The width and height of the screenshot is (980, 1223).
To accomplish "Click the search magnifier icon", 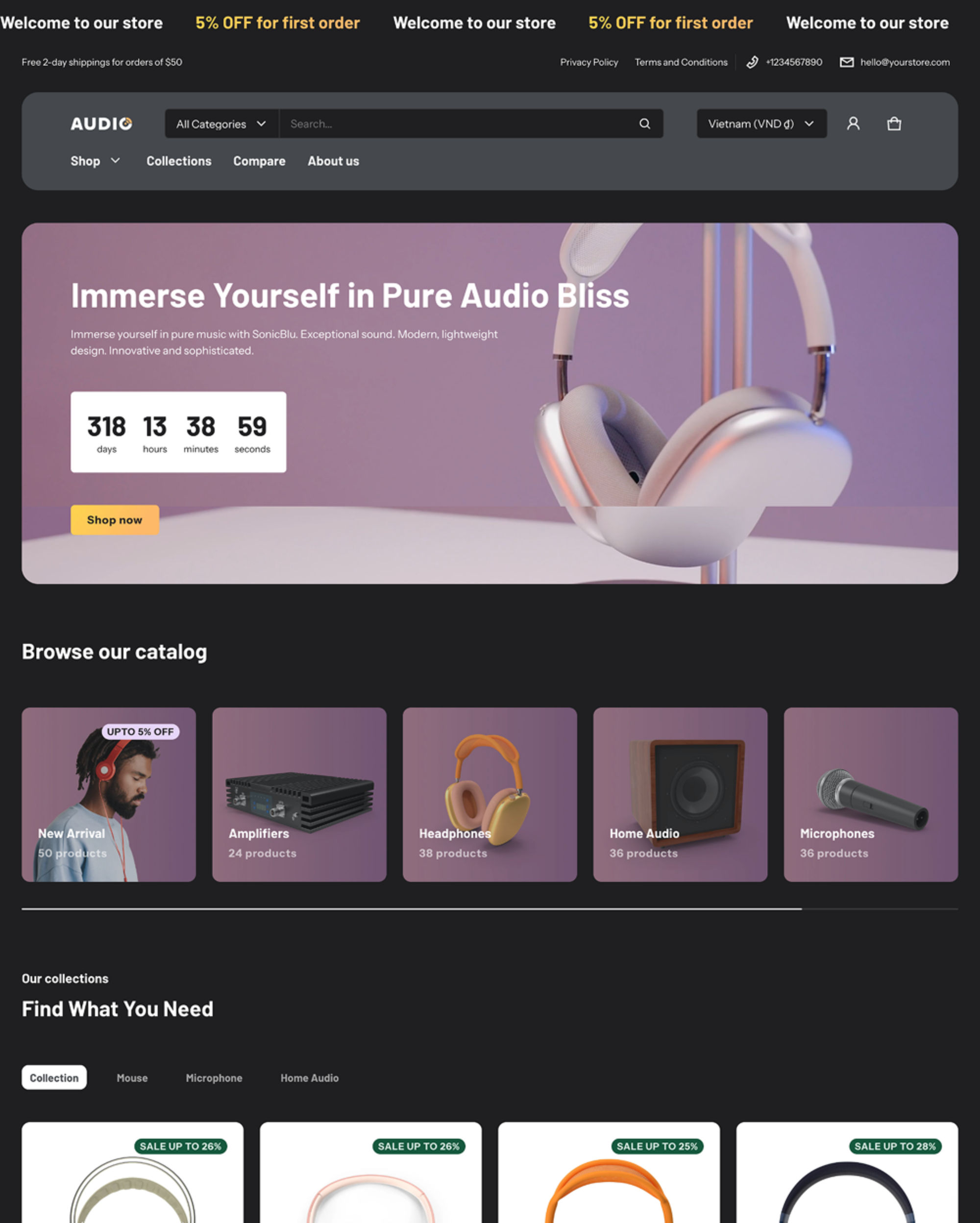I will tap(644, 123).
